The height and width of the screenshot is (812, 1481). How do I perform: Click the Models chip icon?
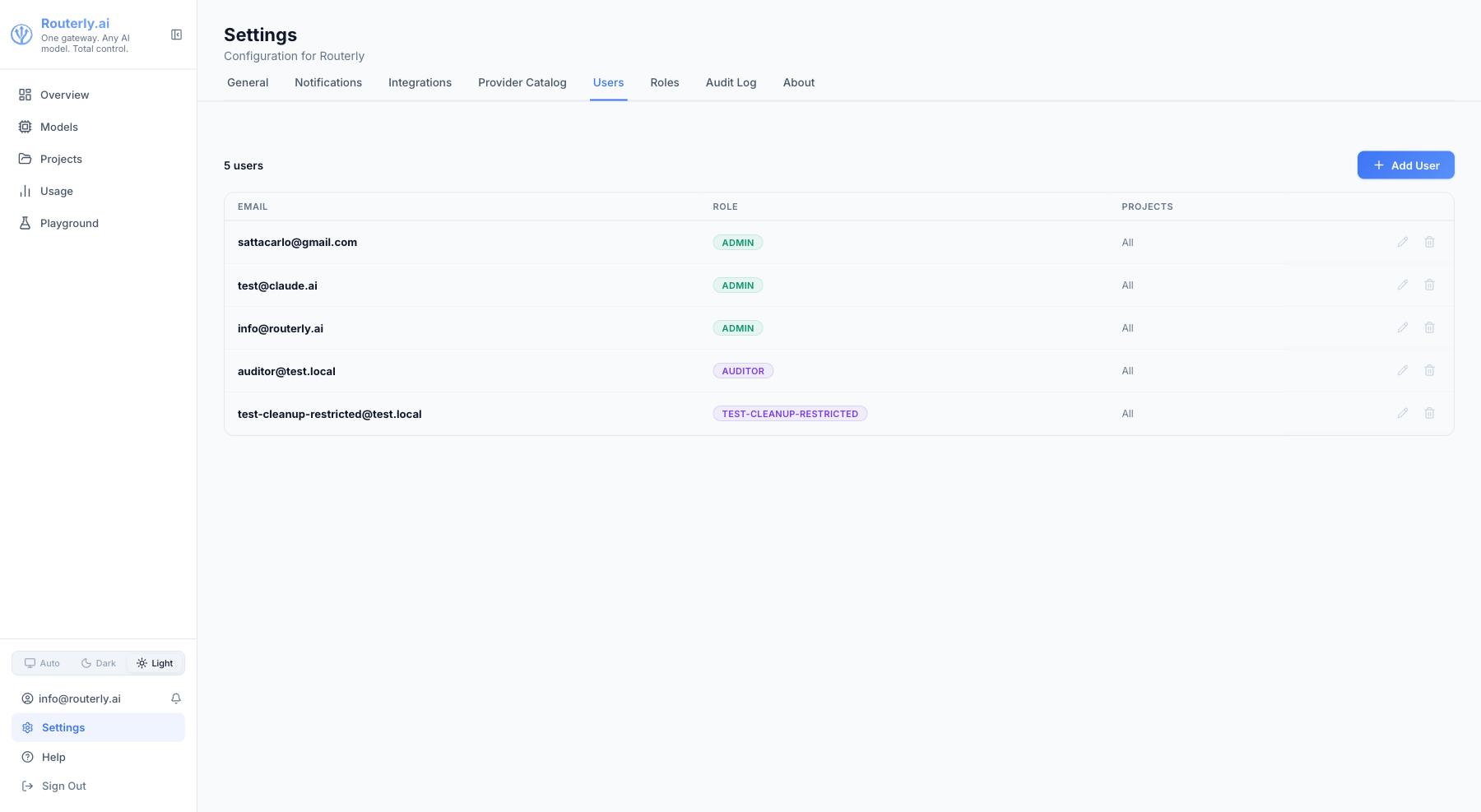pos(26,127)
